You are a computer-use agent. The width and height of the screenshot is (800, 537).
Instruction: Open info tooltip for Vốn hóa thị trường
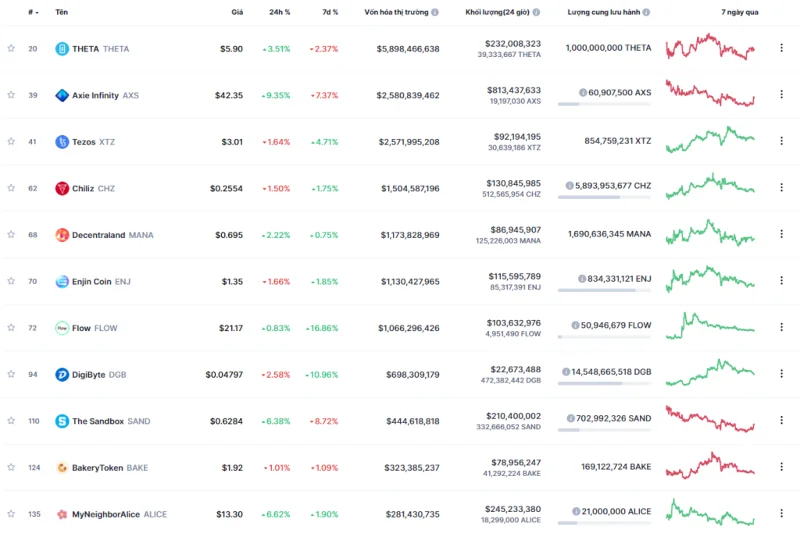click(x=435, y=12)
